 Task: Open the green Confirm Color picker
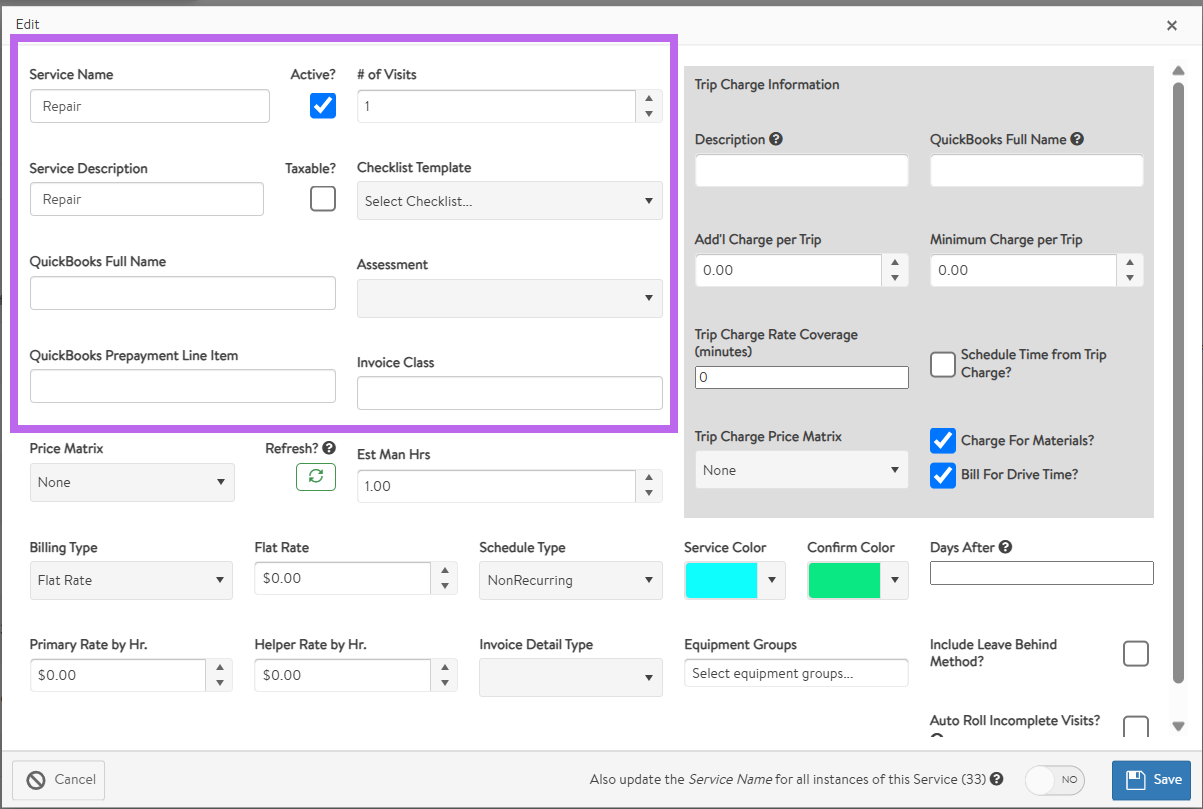click(857, 580)
